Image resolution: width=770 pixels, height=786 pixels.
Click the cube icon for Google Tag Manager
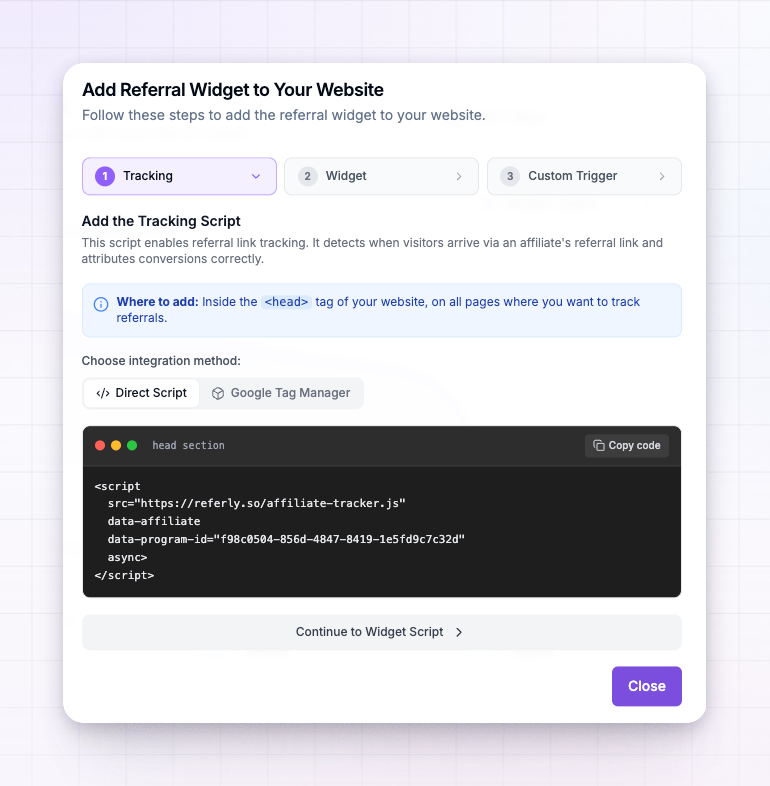[218, 393]
